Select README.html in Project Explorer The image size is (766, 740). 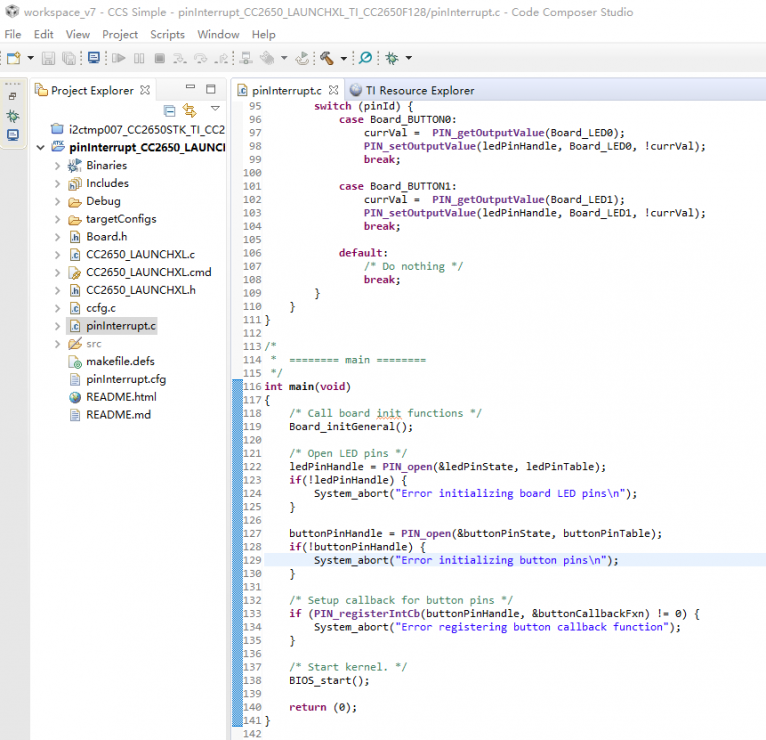coord(120,397)
